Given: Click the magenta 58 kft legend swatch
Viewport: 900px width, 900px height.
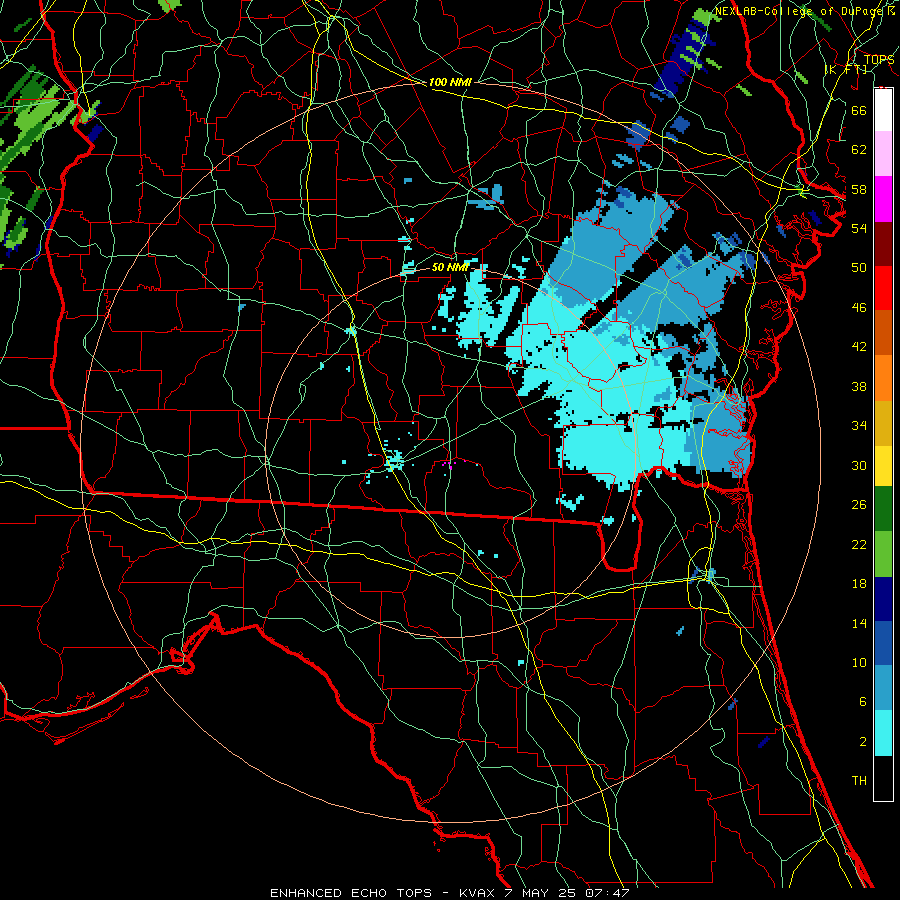Looking at the screenshot, I should point(883,199).
